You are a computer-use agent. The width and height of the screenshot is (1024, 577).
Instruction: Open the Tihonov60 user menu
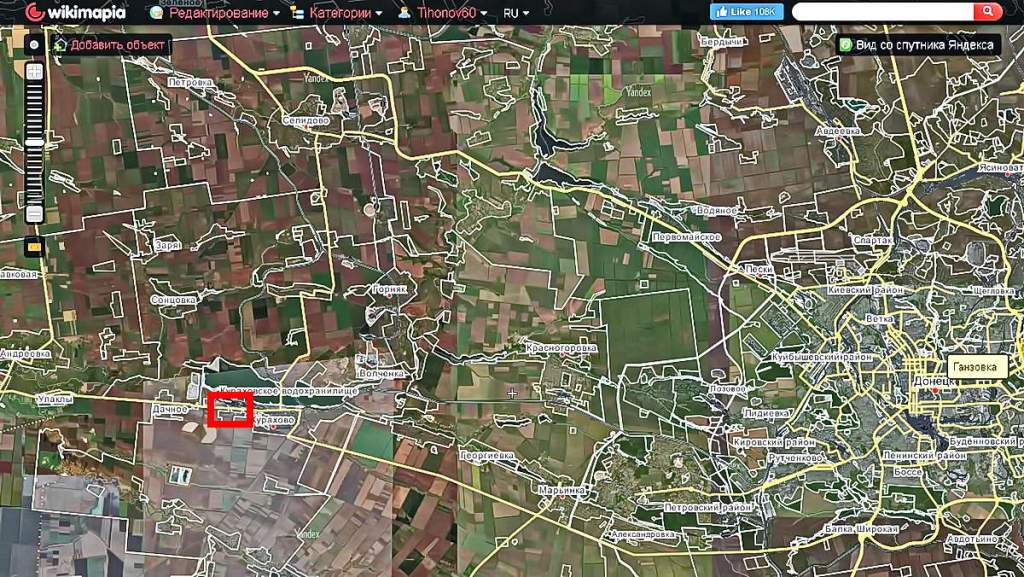pos(442,13)
